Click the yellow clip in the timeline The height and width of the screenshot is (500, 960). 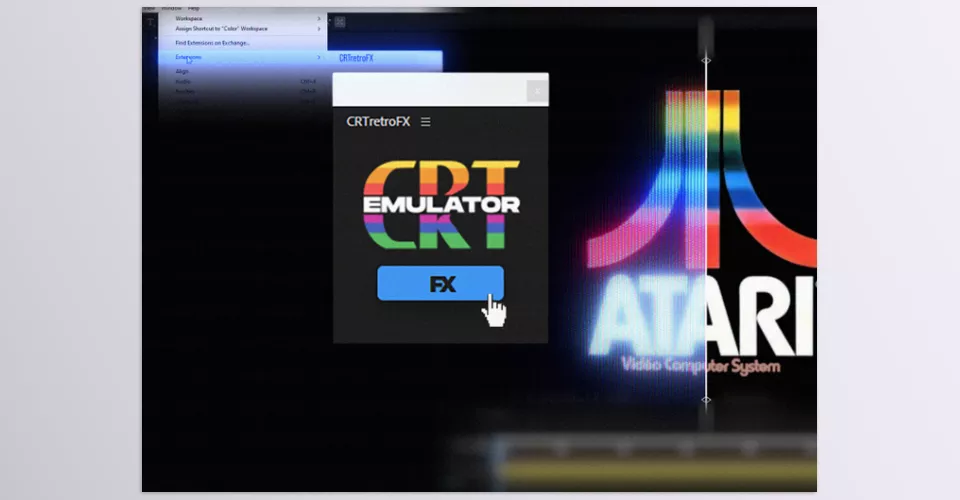(x=658, y=471)
